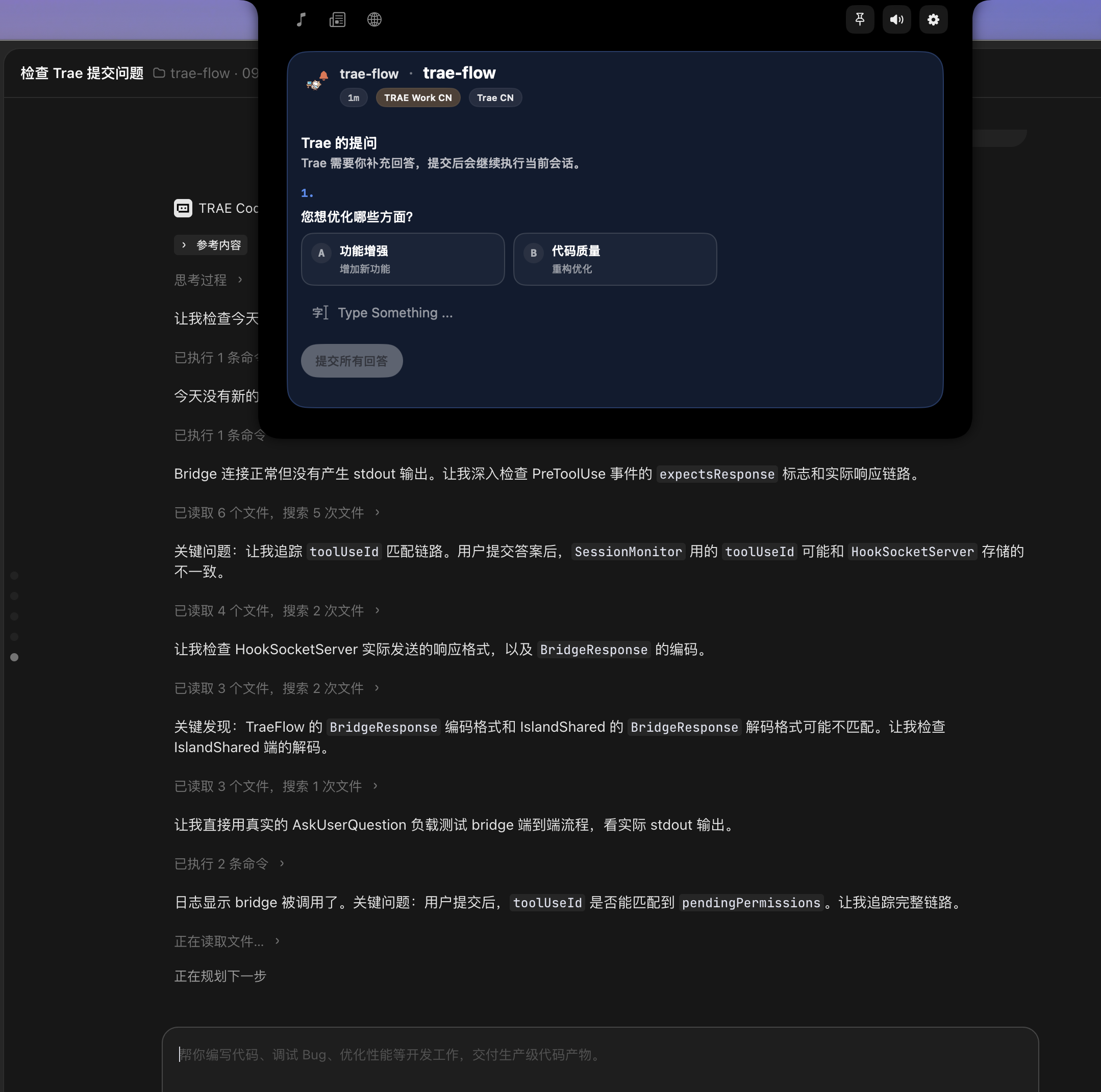Open the music note icon in overlay
This screenshot has height=1092, width=1101.
coord(302,20)
